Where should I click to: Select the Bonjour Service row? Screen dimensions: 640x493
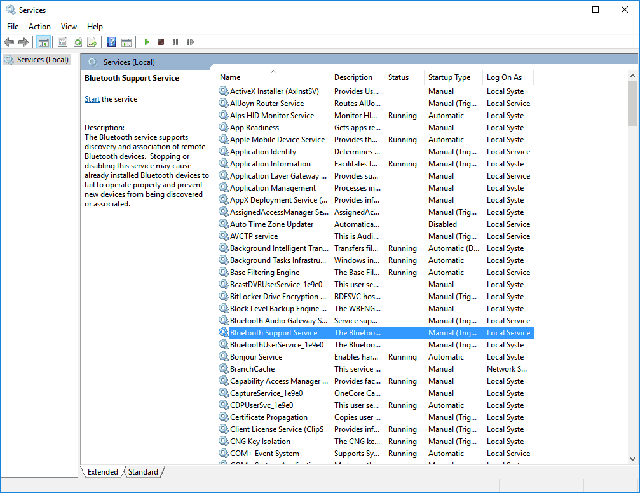coord(256,357)
